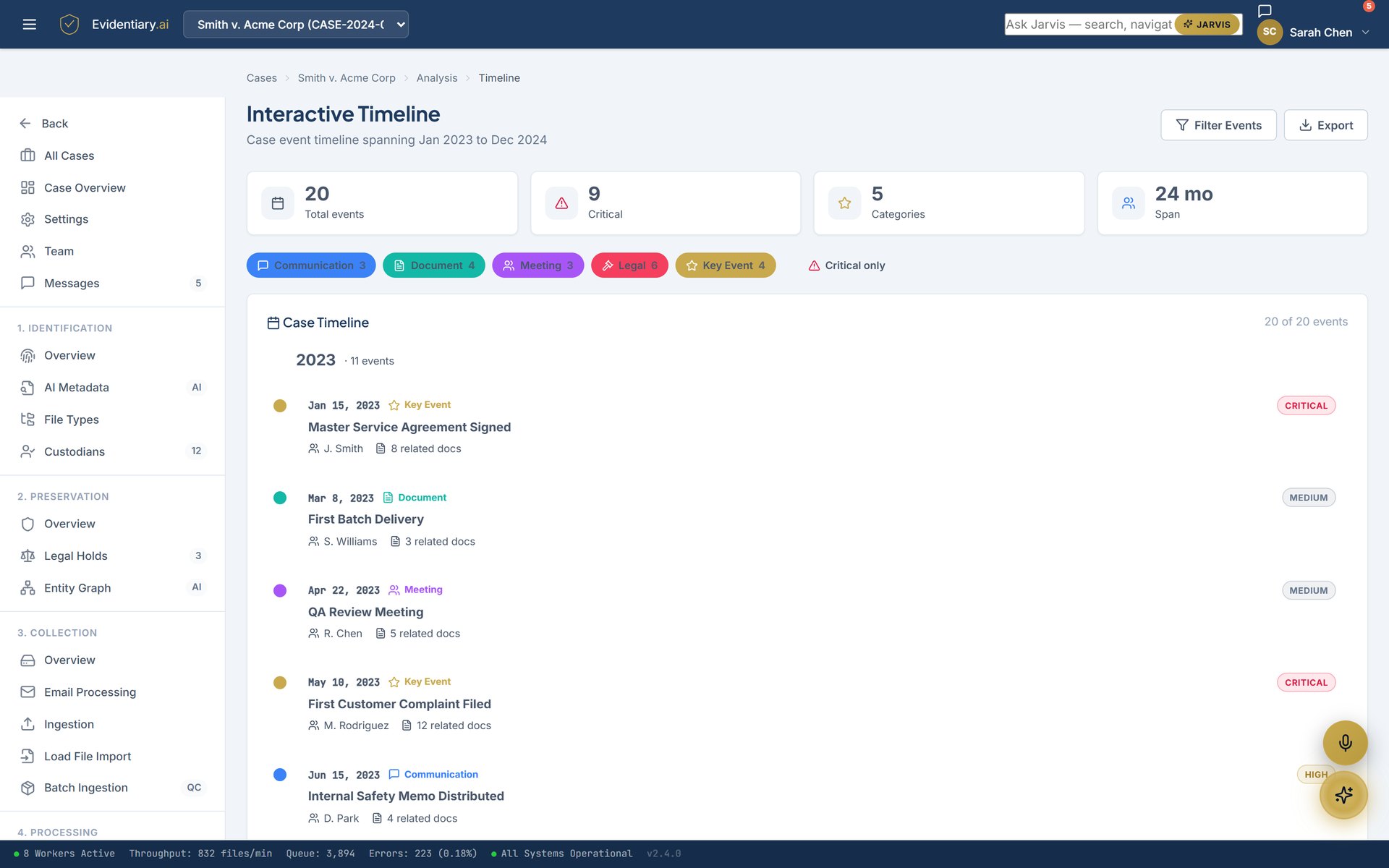
Task: Go to Case Overview
Action: point(112,187)
